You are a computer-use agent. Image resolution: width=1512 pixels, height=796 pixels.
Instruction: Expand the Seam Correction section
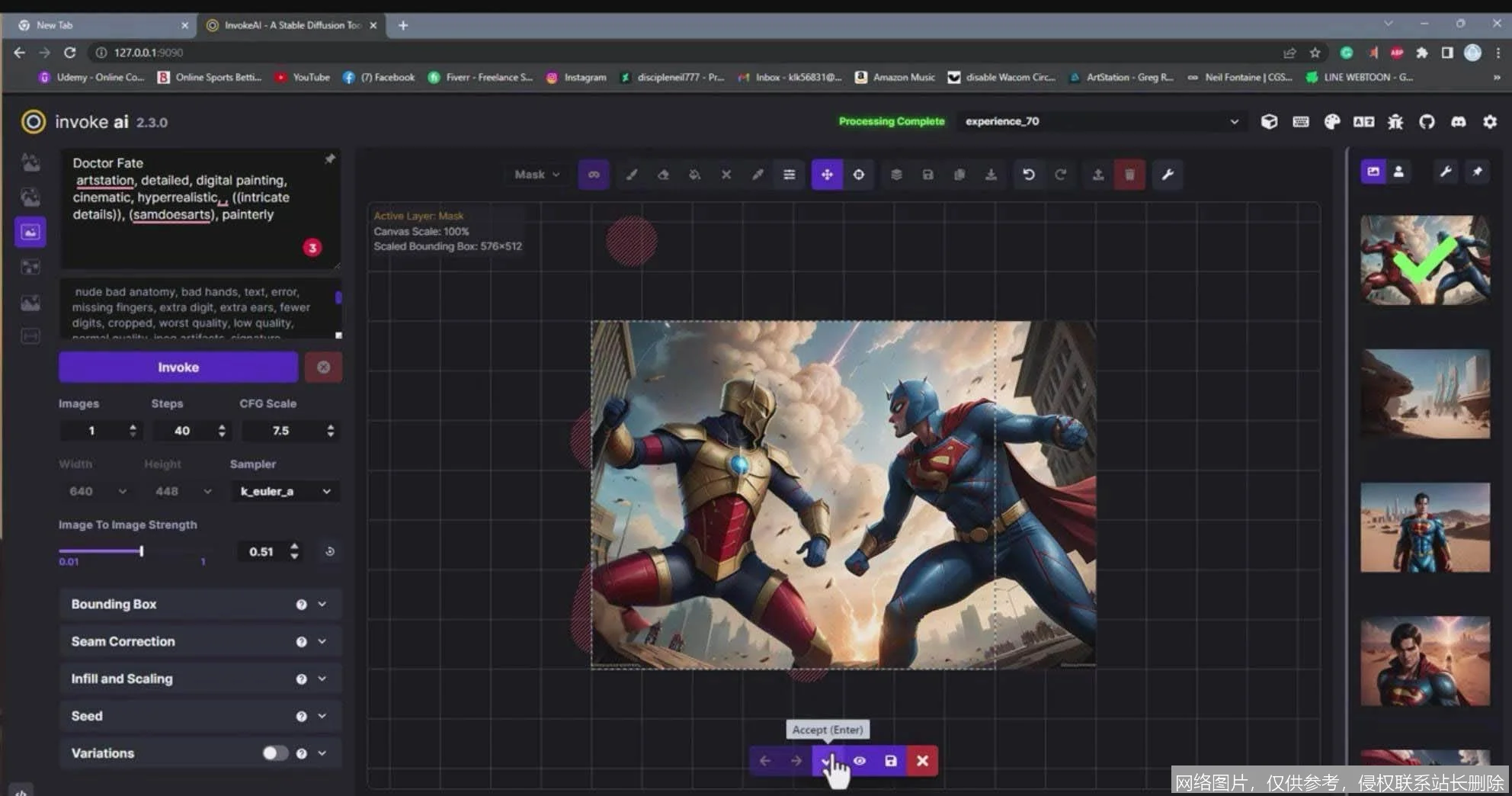tap(200, 641)
